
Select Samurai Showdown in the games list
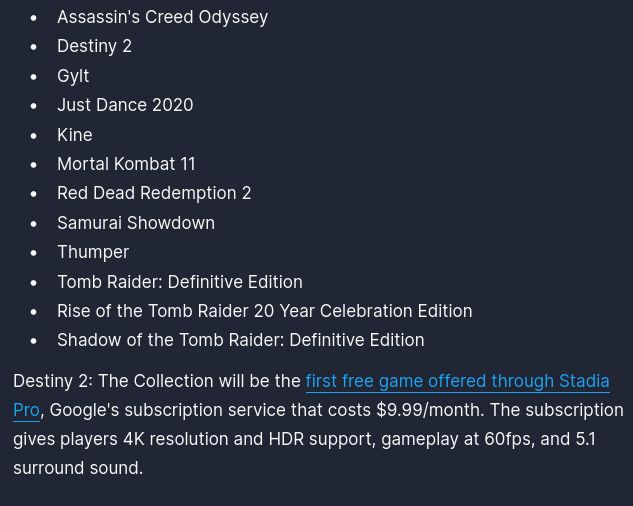pos(136,223)
